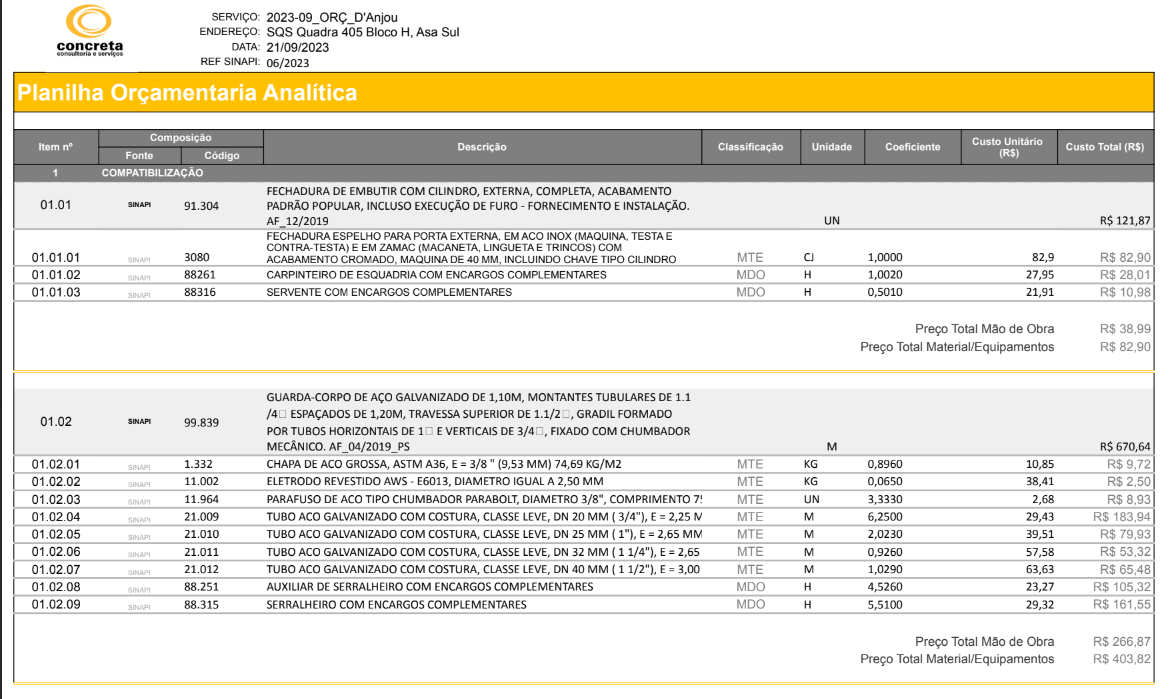Click total R$ 53,32

click(x=1125, y=552)
